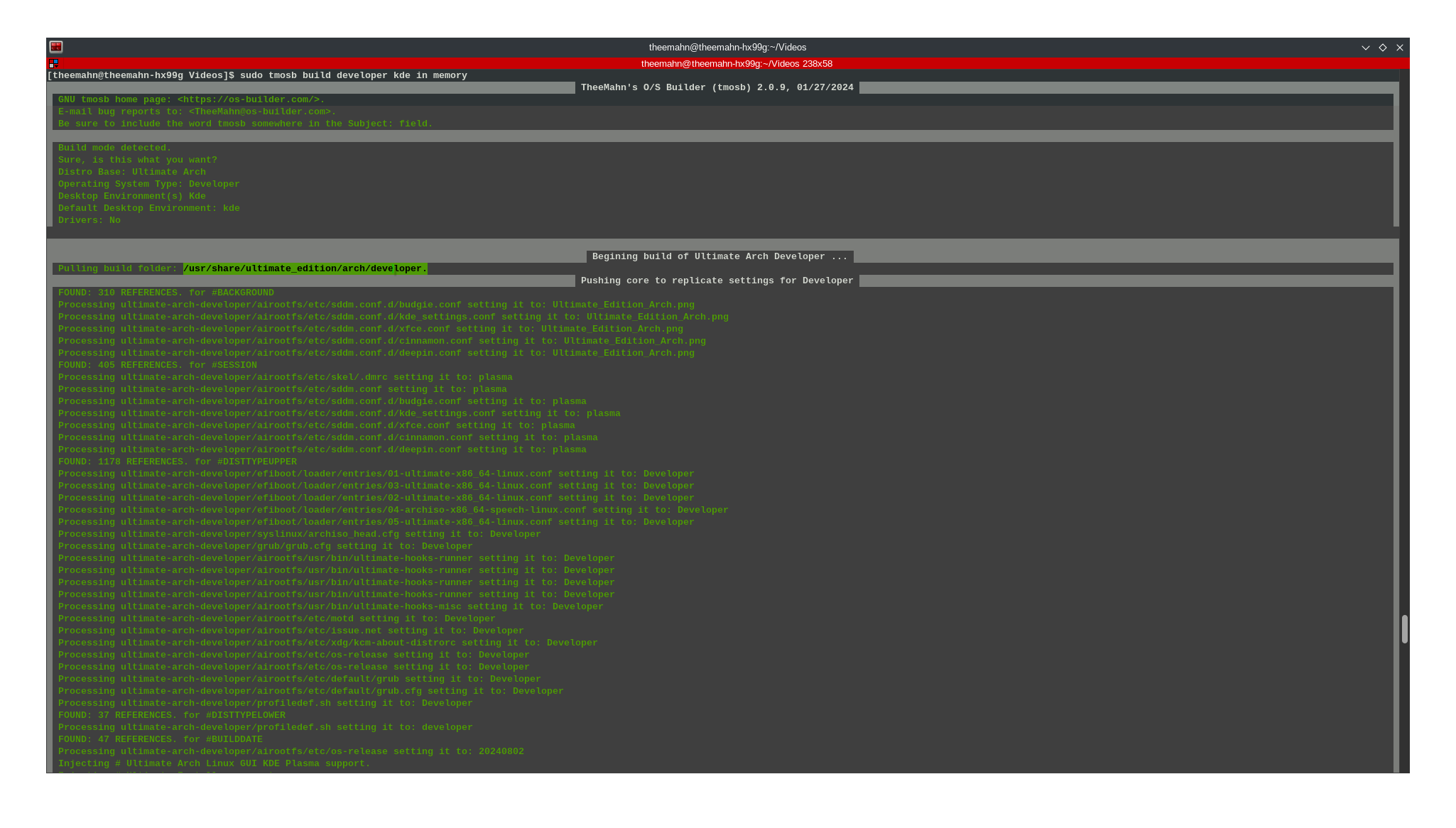The image size is (1456, 828).
Task: Click "FOUND: 37 REFERENCES. for #DISTTYPELOWER"
Action: [x=172, y=715]
